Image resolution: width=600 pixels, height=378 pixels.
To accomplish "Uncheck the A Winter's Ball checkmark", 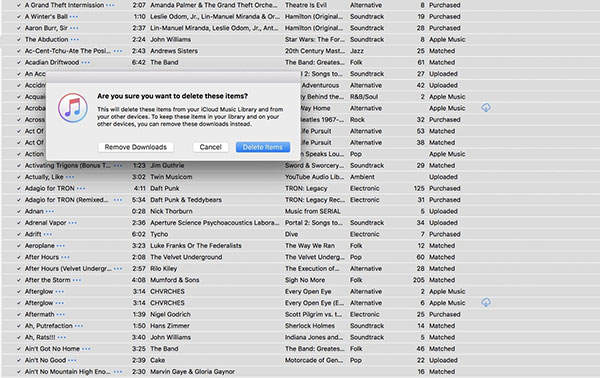I will tap(19, 17).
